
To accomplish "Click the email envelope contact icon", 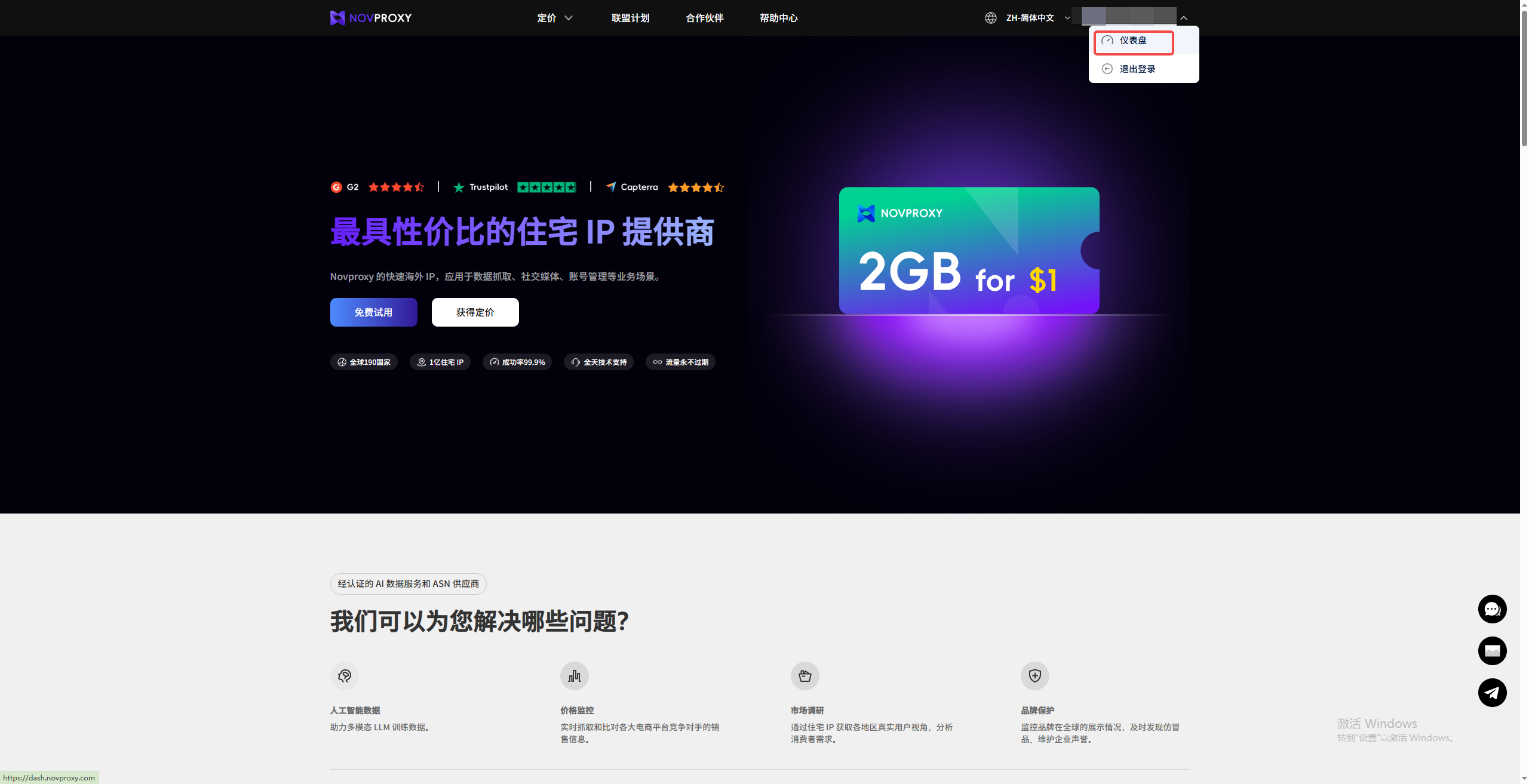I will 1492,651.
